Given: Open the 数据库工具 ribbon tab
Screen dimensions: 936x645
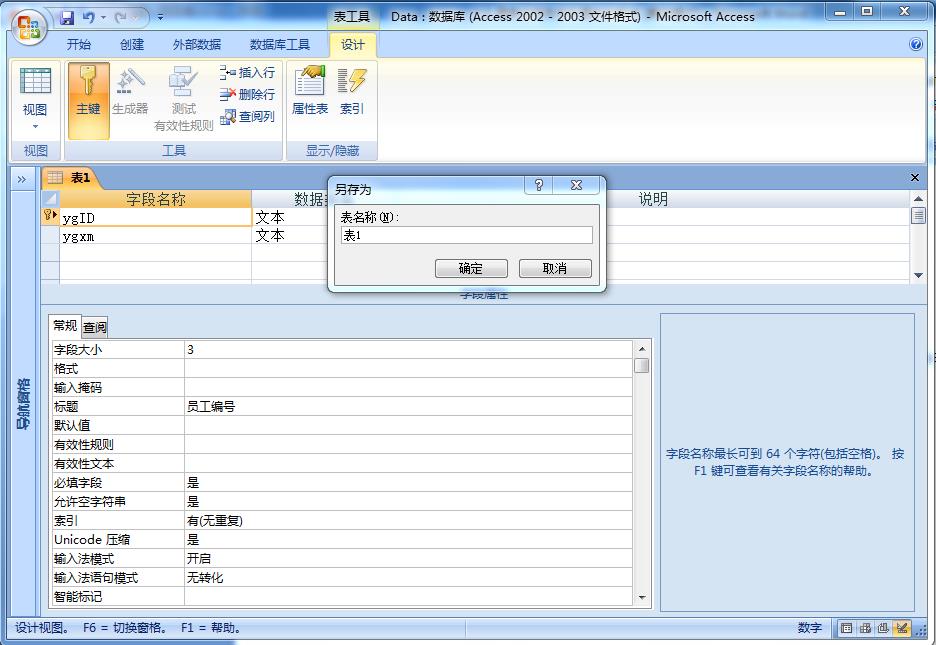Looking at the screenshot, I should coord(279,45).
